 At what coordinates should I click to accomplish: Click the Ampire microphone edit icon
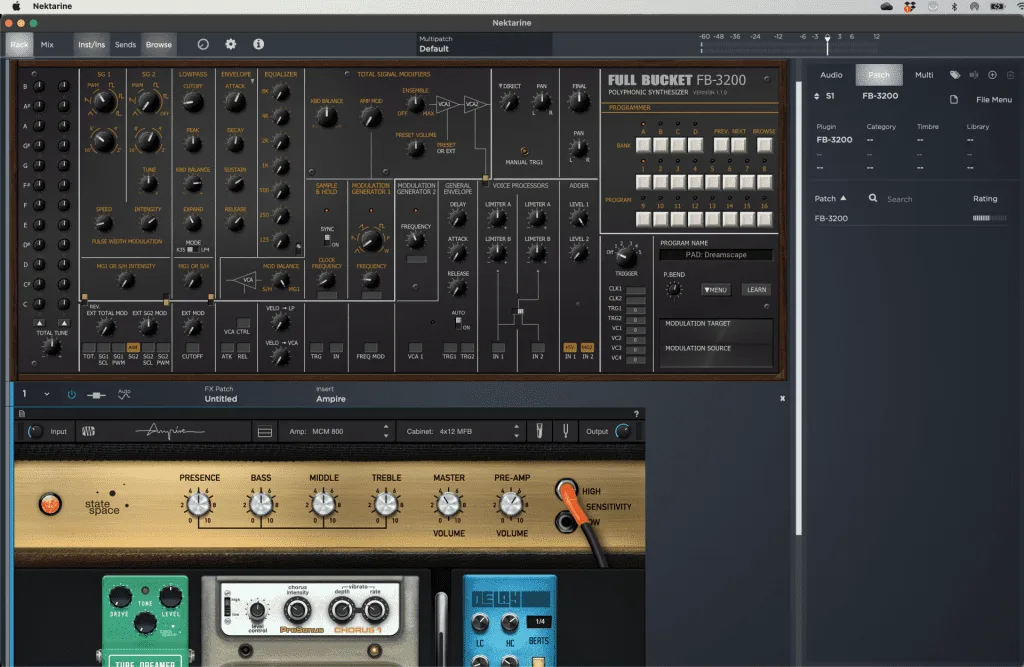(539, 431)
